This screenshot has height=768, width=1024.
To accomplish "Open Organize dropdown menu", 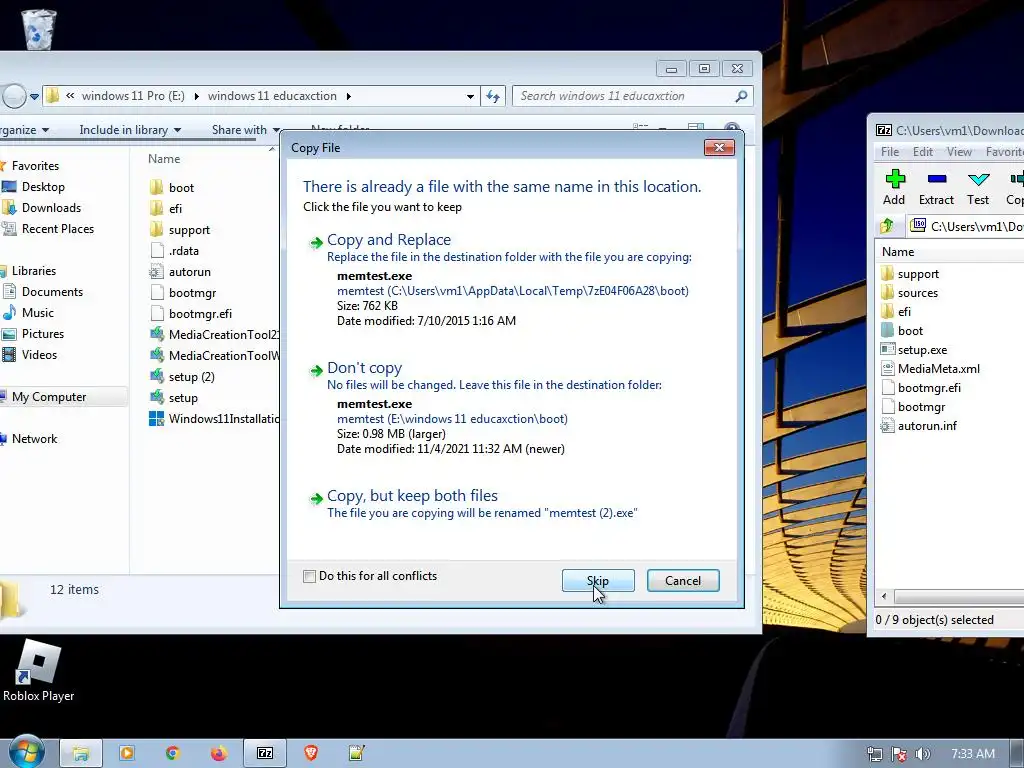I will [24, 130].
